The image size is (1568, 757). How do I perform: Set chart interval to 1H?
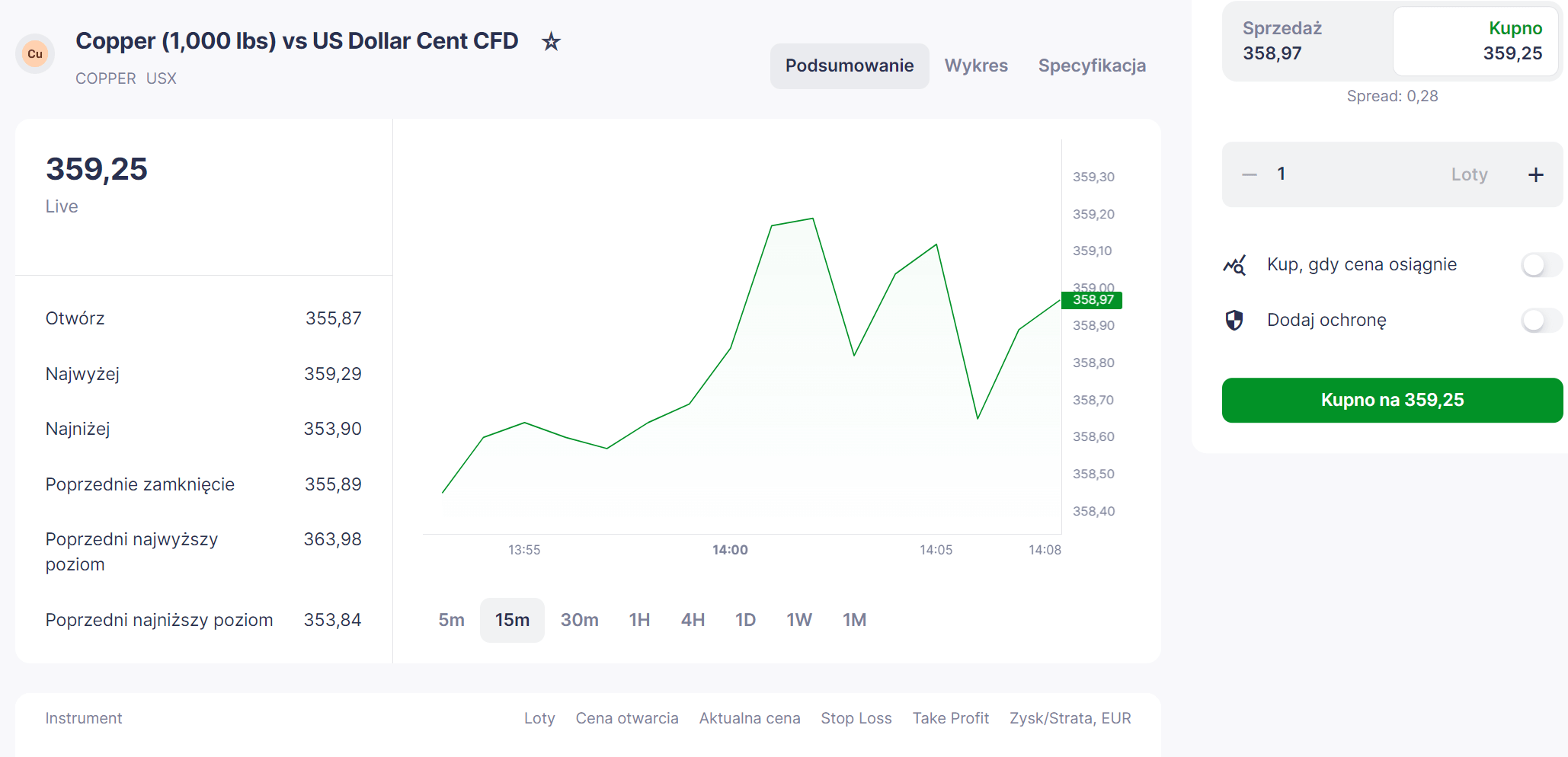[x=639, y=620]
